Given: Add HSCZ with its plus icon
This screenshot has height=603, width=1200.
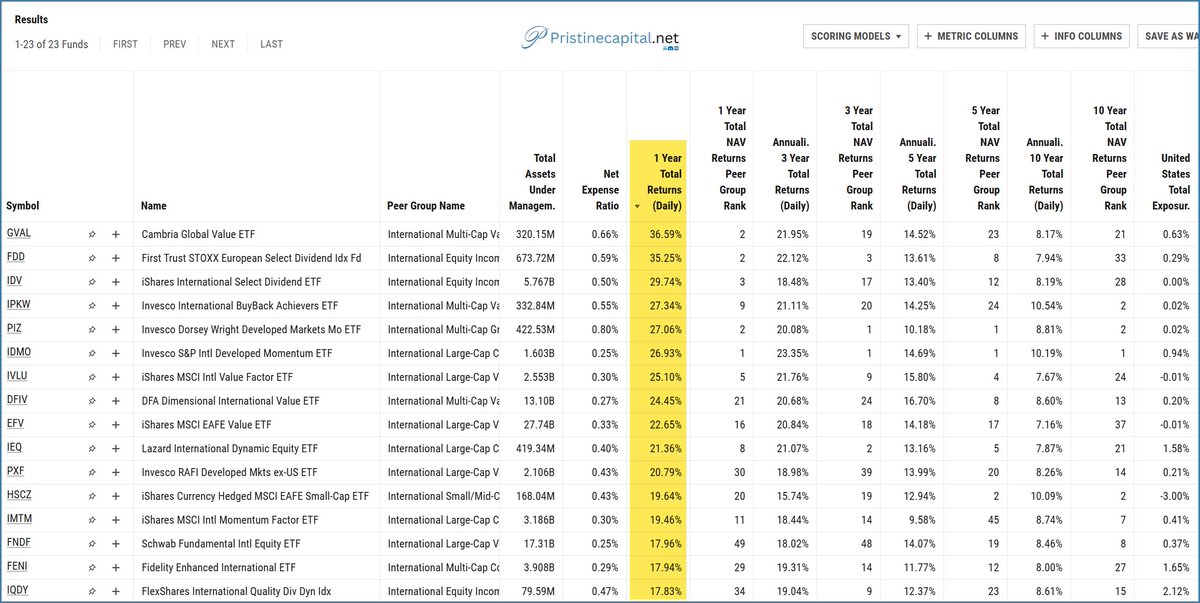Looking at the screenshot, I should 116,496.
